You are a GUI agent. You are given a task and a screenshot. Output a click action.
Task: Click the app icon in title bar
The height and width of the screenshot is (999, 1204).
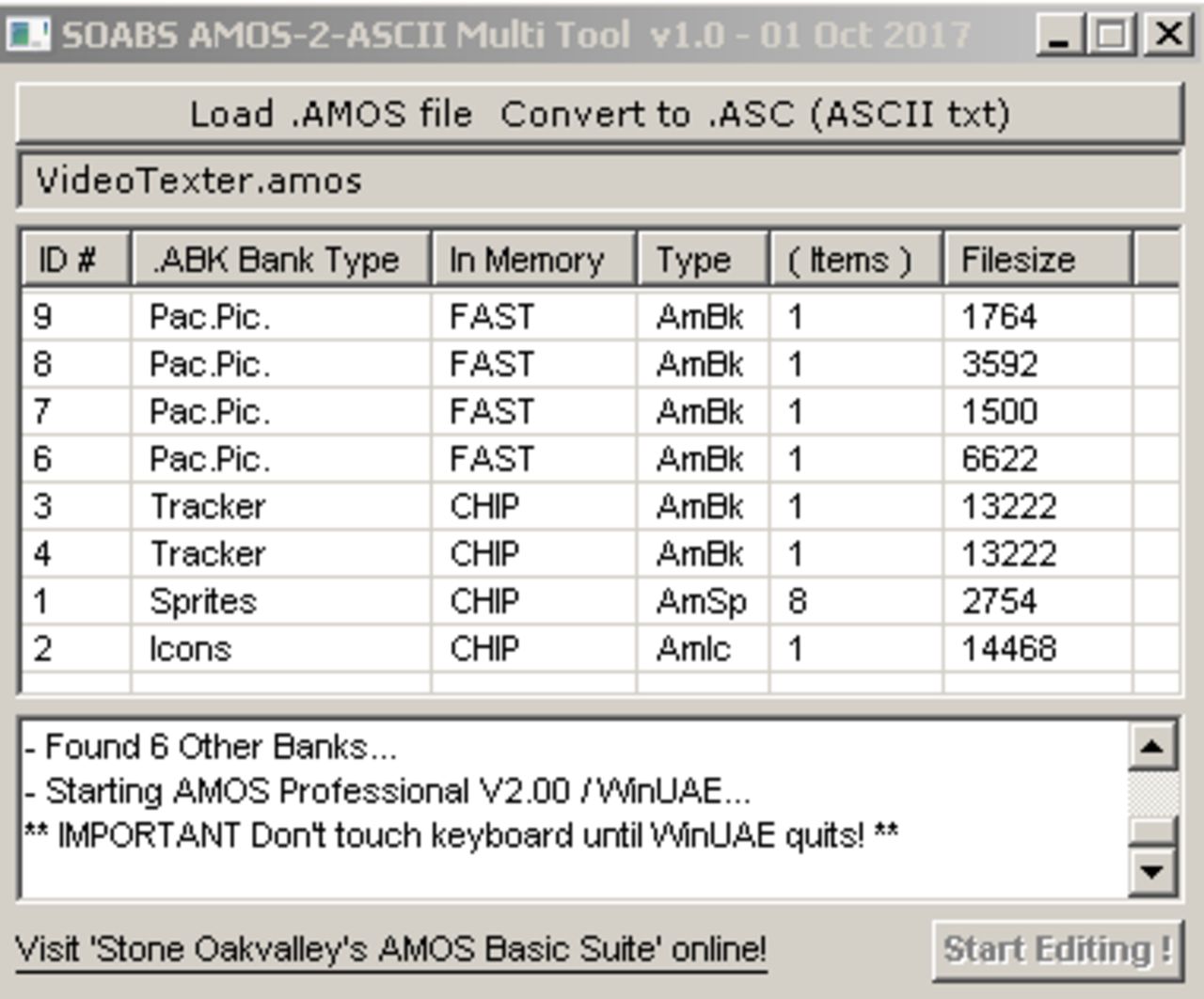click(26, 35)
